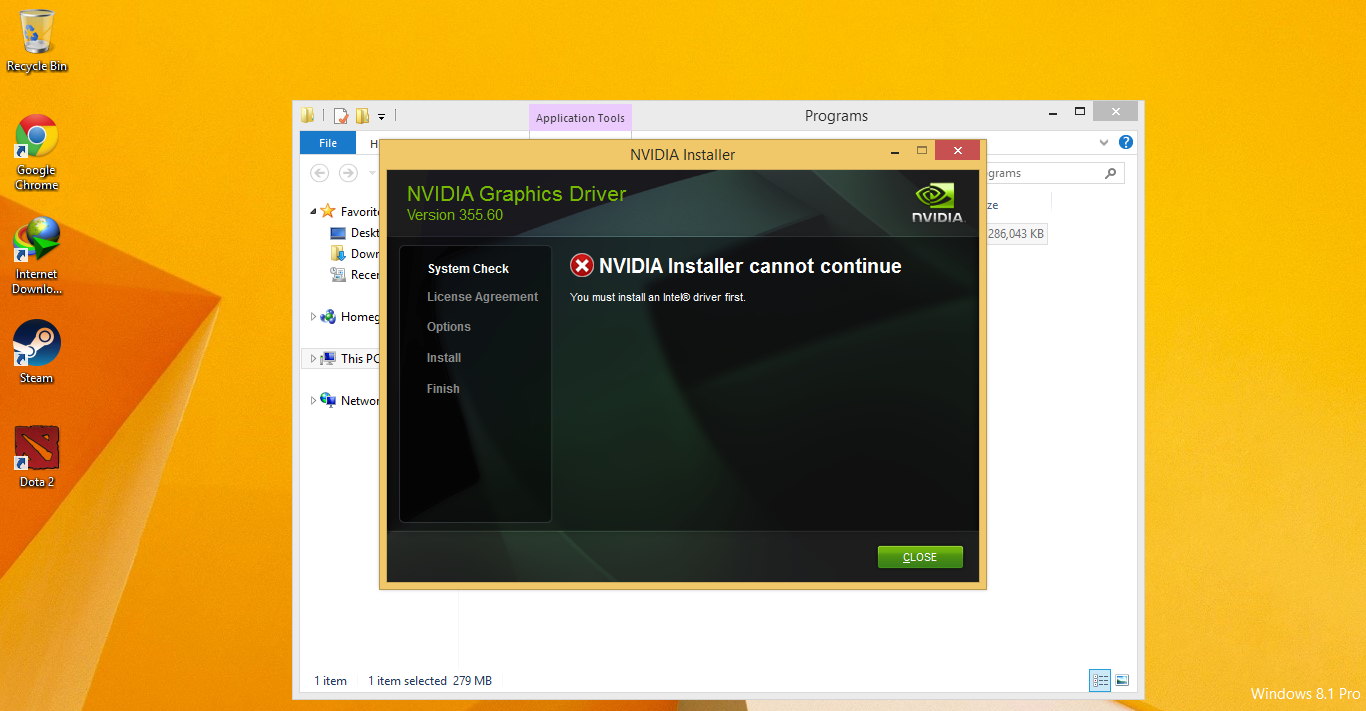Click the 'Version 355.60' text in the installer

tap(455, 215)
